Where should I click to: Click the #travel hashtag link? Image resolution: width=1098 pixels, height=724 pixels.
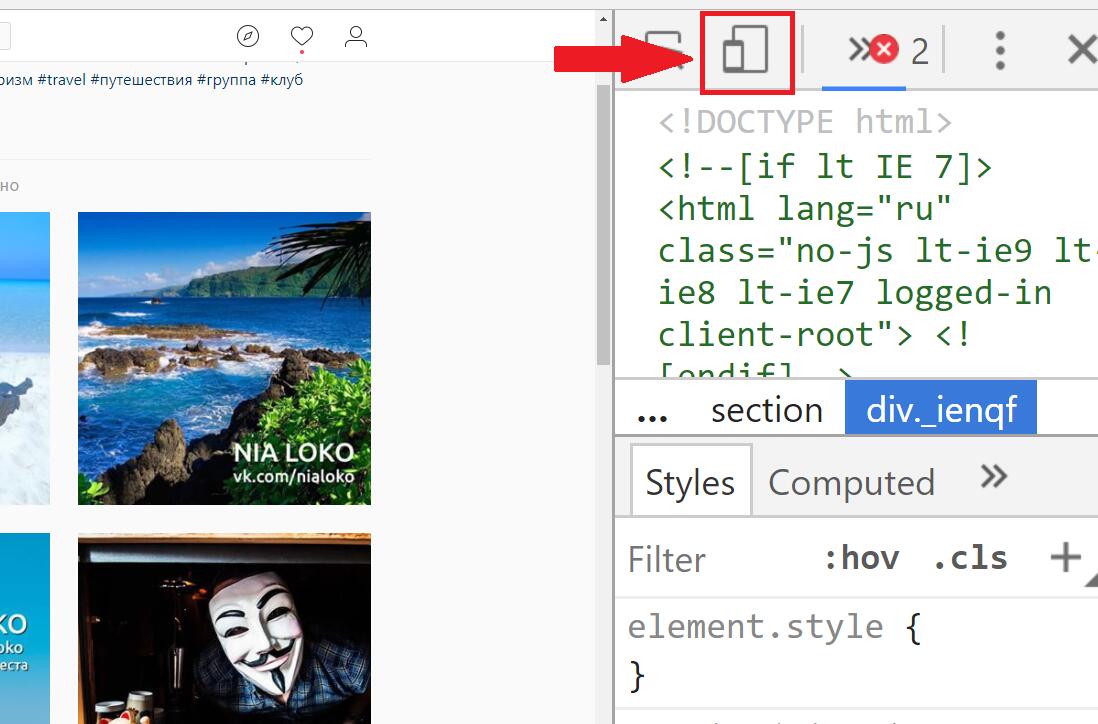pyautogui.click(x=62, y=79)
